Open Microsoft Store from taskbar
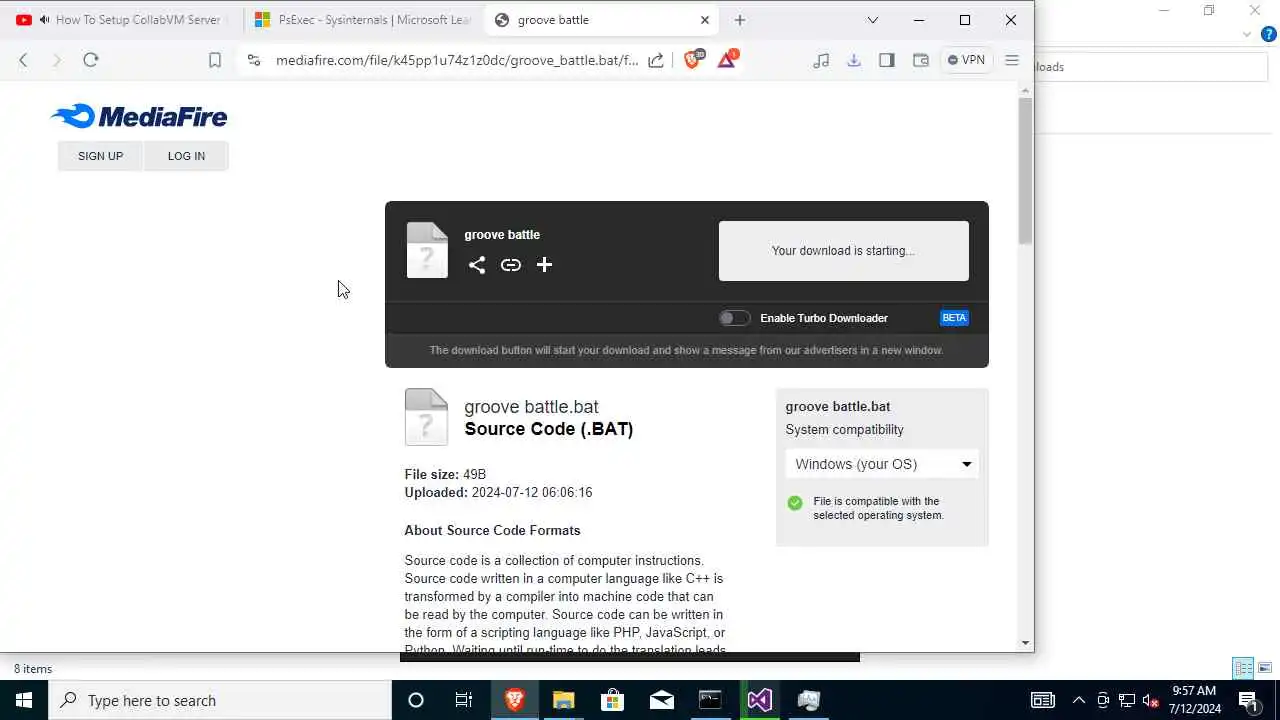 tap(612, 700)
